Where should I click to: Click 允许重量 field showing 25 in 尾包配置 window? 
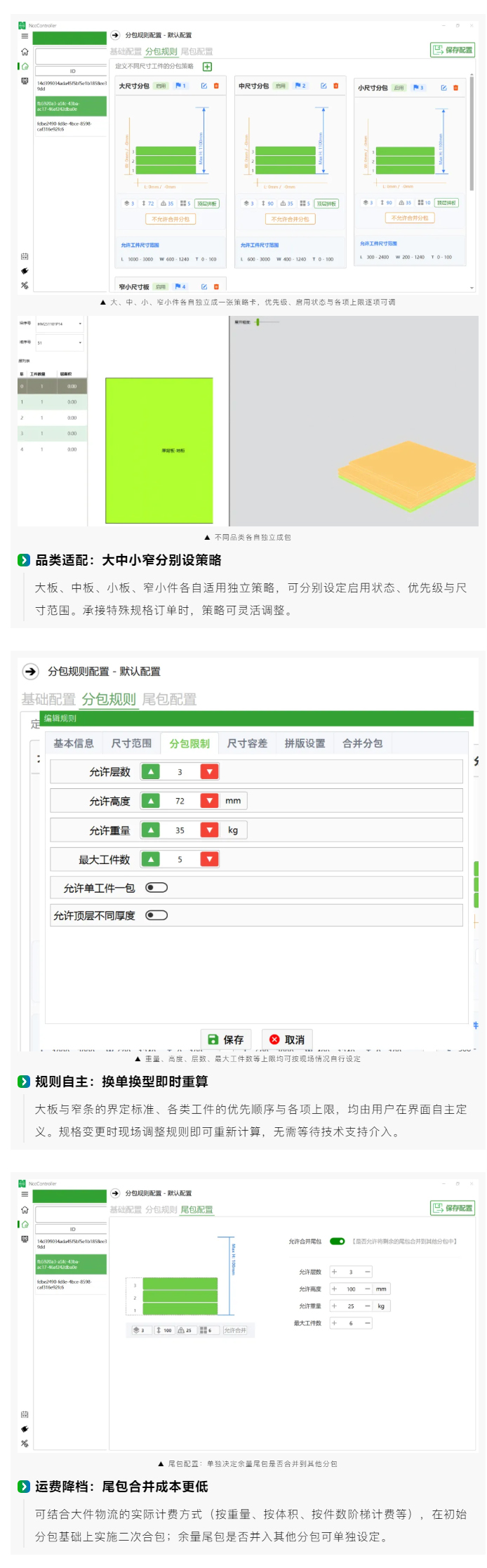[351, 1305]
